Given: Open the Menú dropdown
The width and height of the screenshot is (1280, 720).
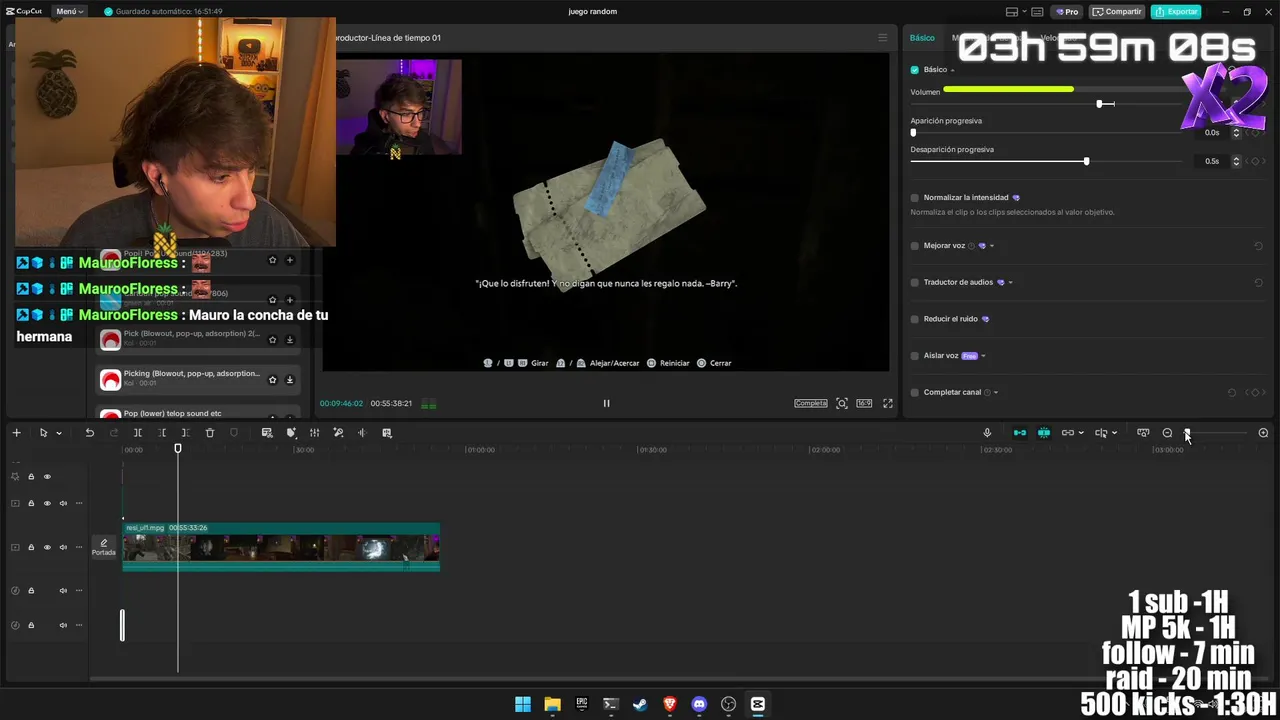Looking at the screenshot, I should coord(69,12).
